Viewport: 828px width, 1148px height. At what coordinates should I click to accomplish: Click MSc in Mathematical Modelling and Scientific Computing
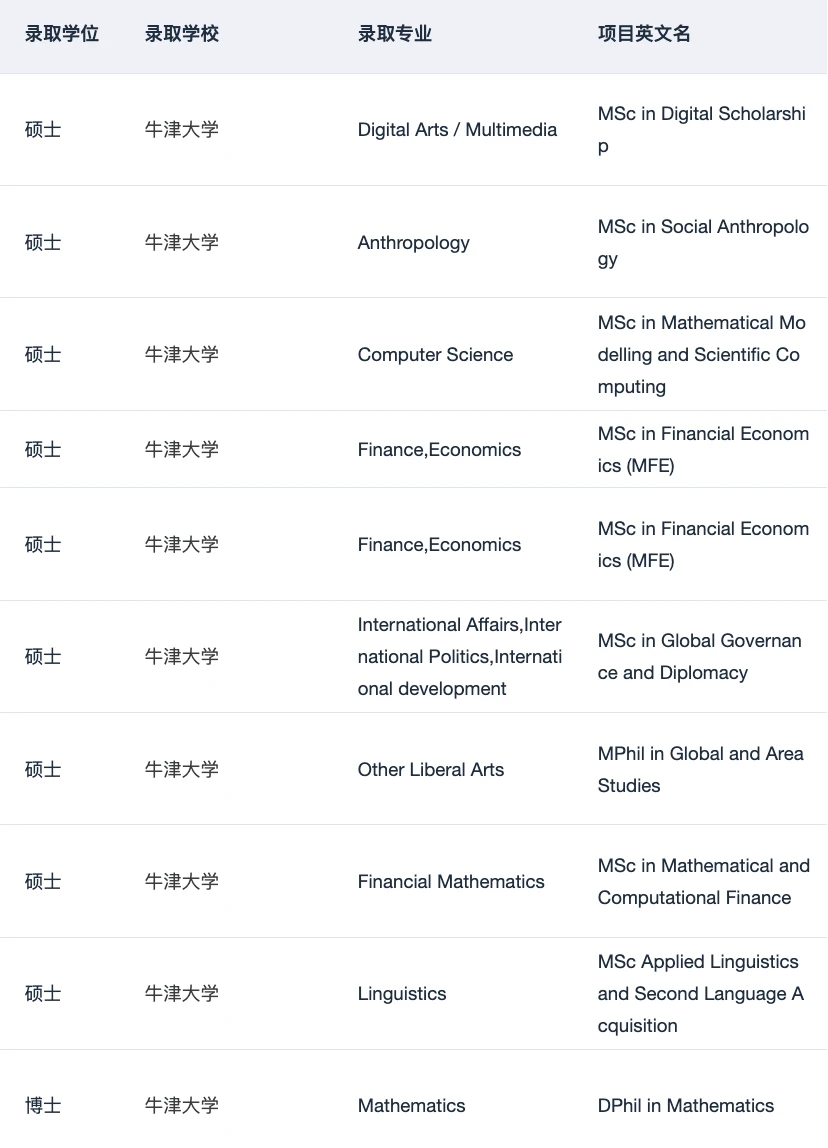click(x=701, y=354)
